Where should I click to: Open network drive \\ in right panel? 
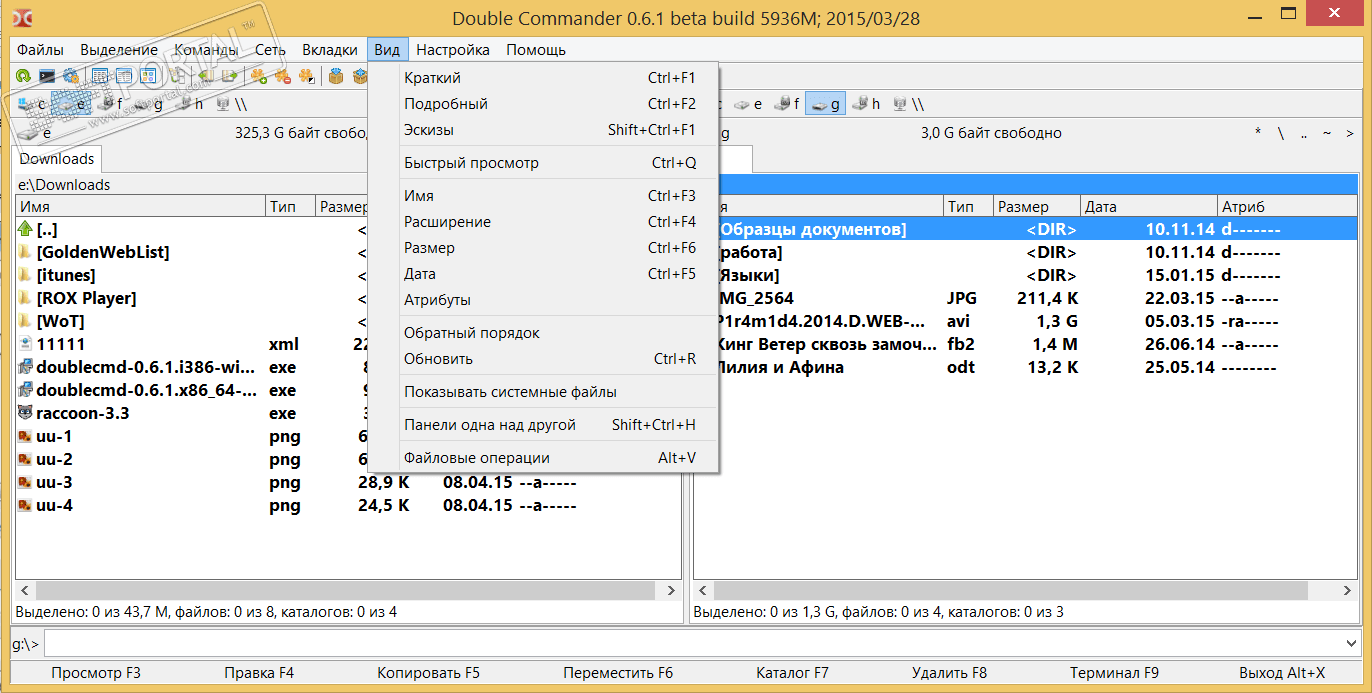(x=907, y=103)
